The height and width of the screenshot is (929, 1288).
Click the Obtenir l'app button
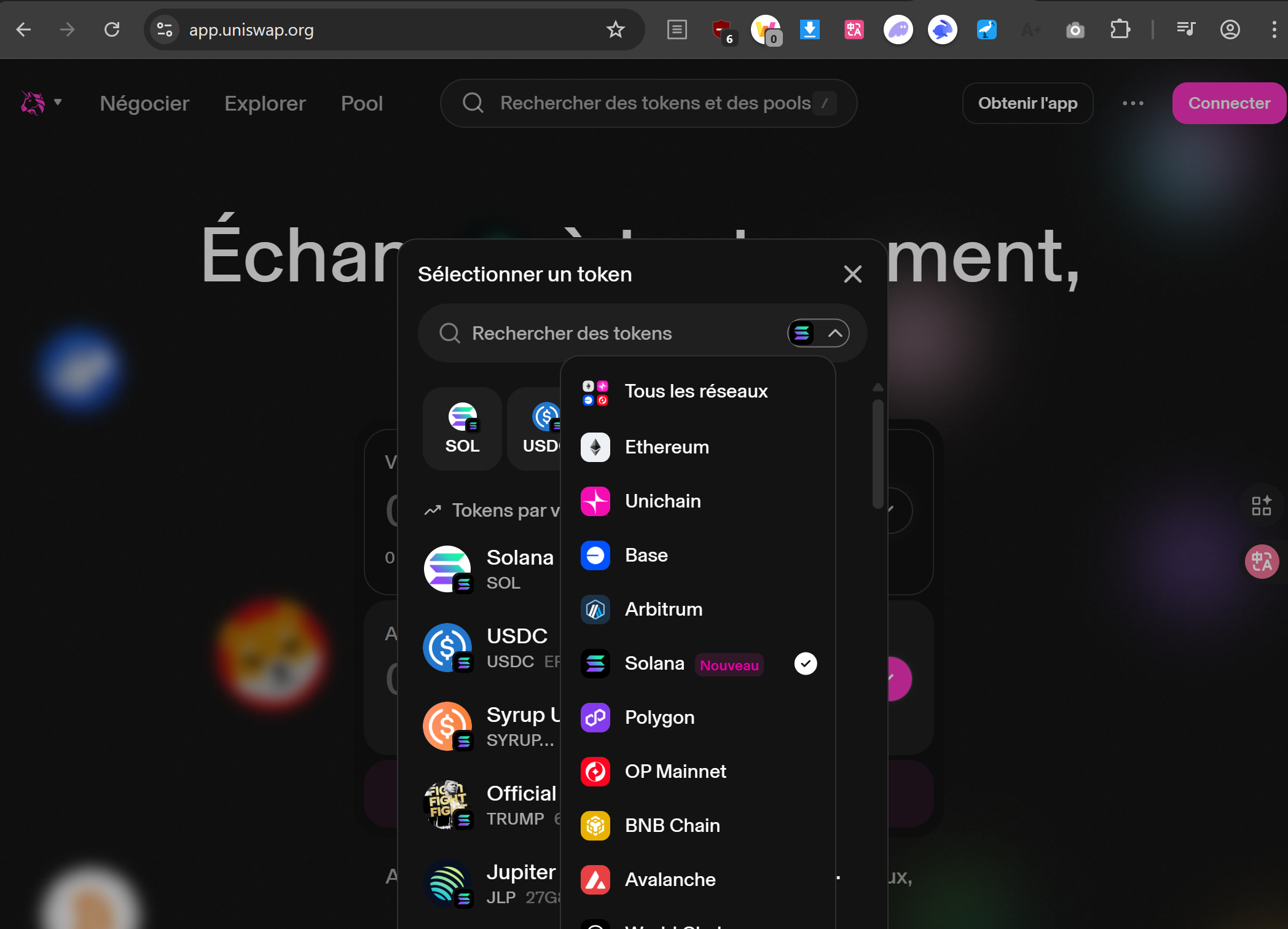pyautogui.click(x=1027, y=103)
